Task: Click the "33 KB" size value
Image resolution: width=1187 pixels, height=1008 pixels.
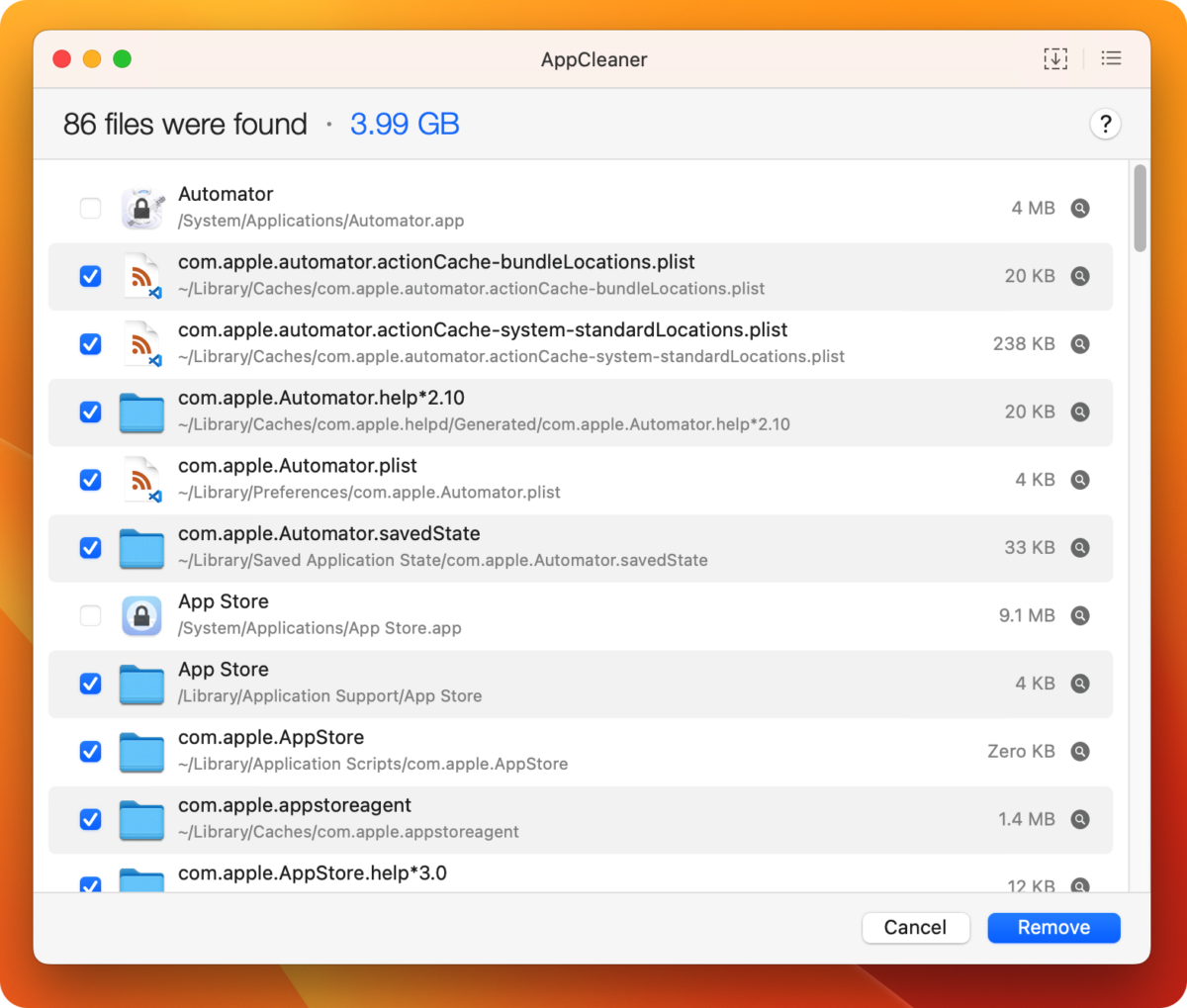Action: [1030, 548]
